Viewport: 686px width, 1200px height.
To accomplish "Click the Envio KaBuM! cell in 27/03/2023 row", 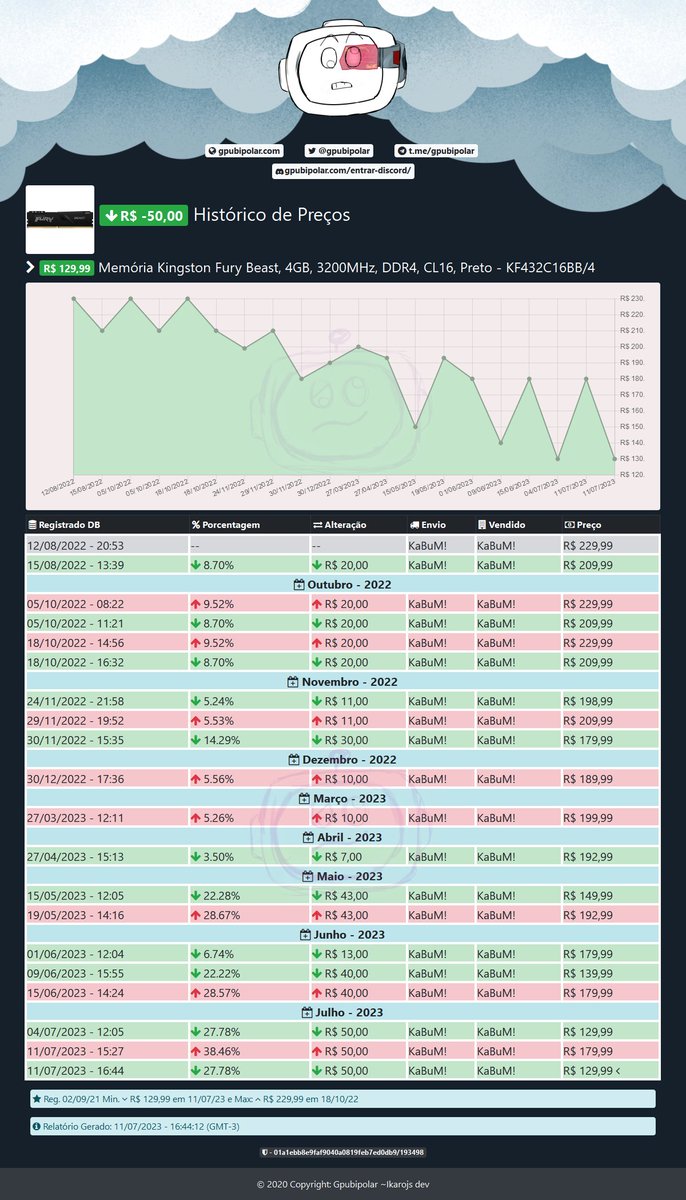I will click(439, 818).
